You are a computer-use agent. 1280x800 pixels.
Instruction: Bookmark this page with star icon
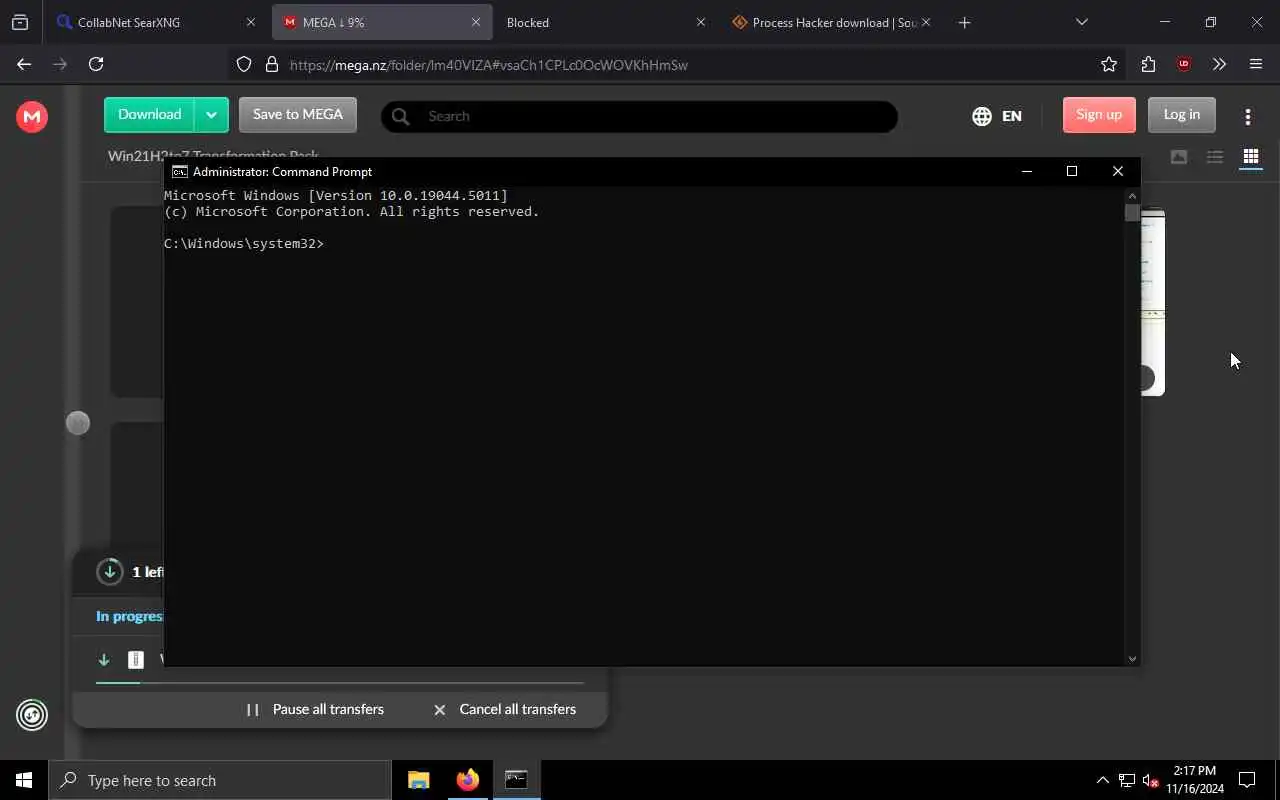click(1109, 64)
